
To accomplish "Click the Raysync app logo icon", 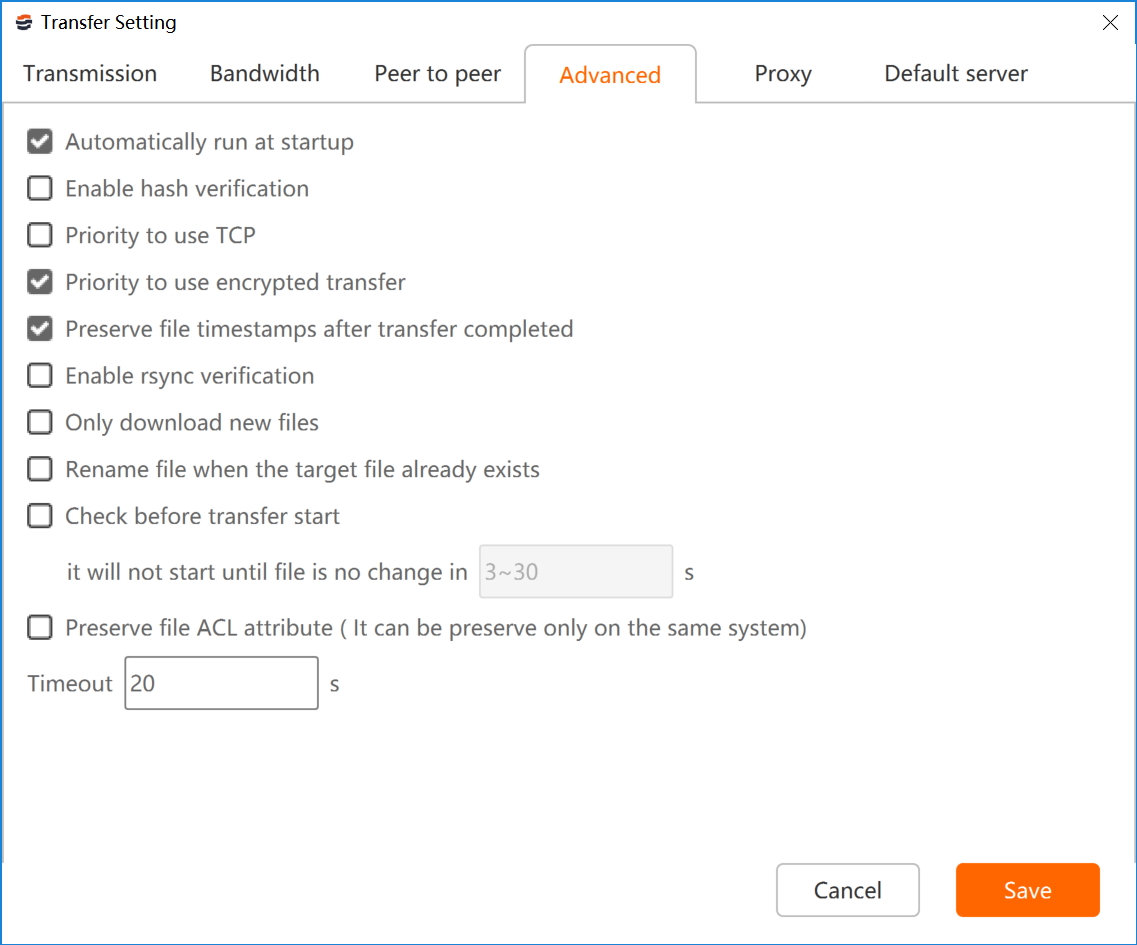I will tap(24, 22).
